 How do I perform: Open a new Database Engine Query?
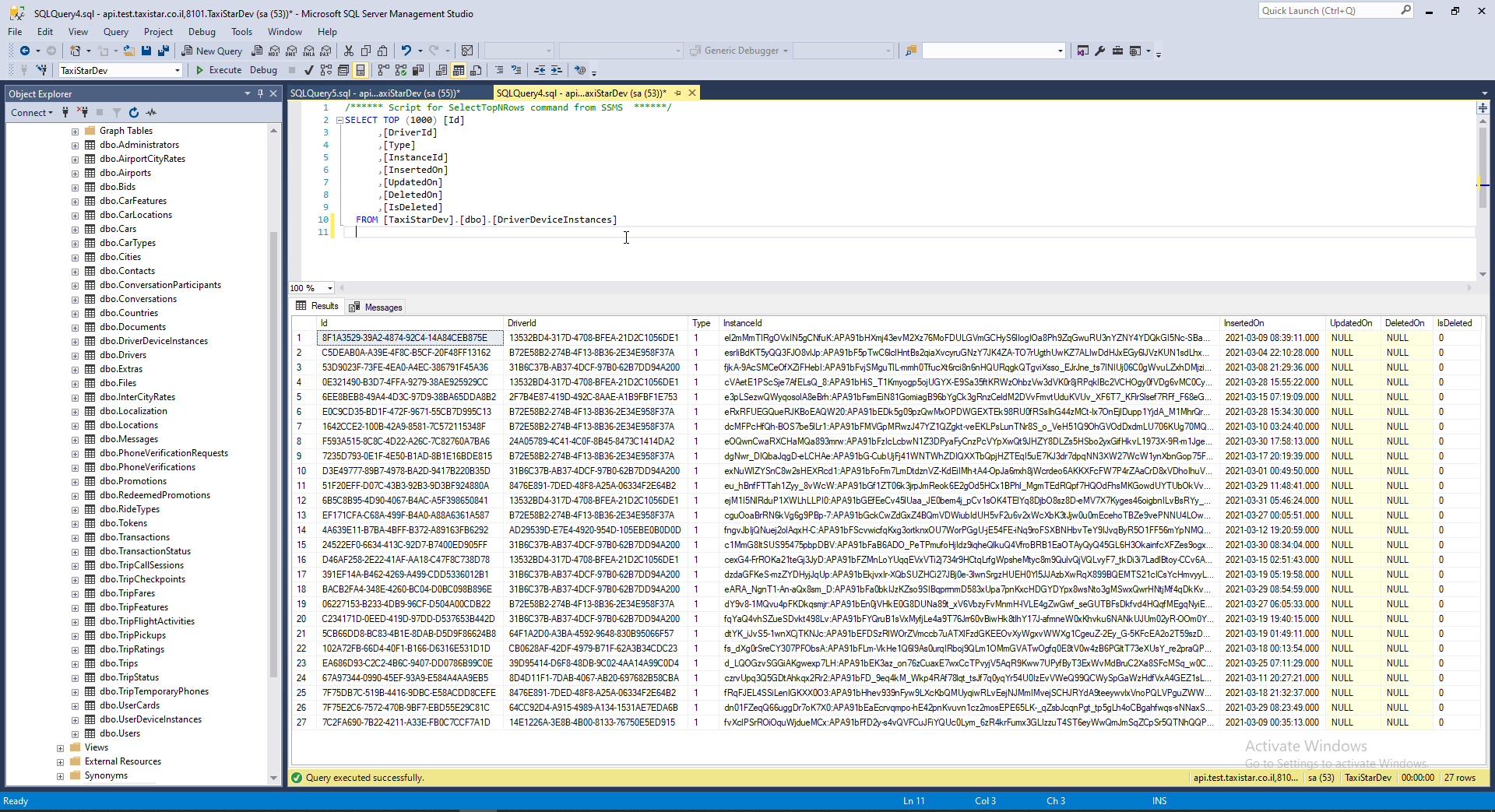point(257,51)
